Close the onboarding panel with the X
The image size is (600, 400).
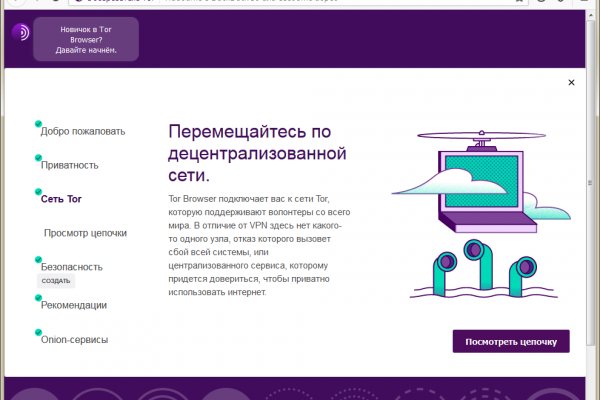tap(571, 83)
